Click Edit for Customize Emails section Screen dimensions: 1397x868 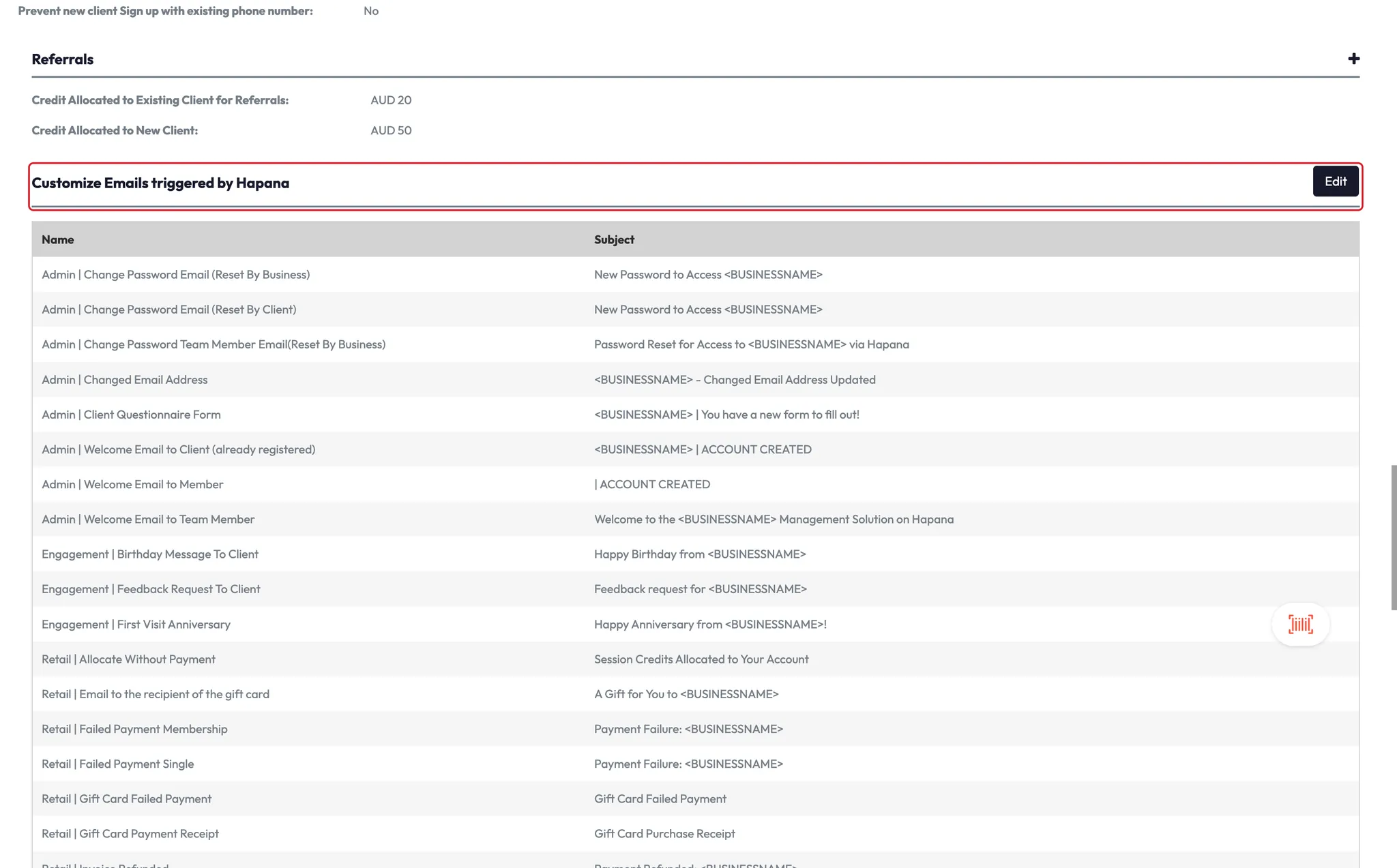click(1335, 181)
